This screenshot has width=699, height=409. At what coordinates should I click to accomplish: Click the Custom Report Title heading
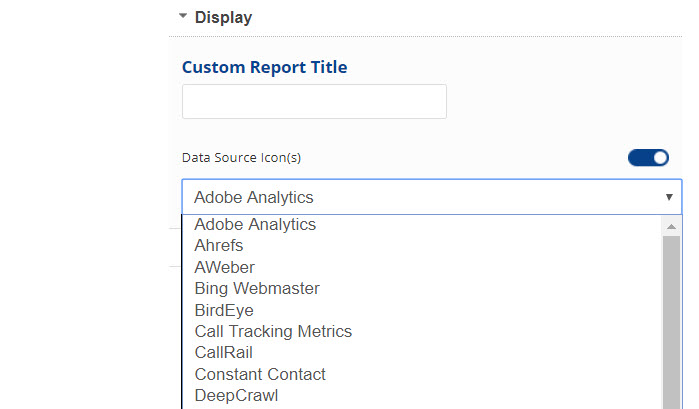pyautogui.click(x=264, y=67)
